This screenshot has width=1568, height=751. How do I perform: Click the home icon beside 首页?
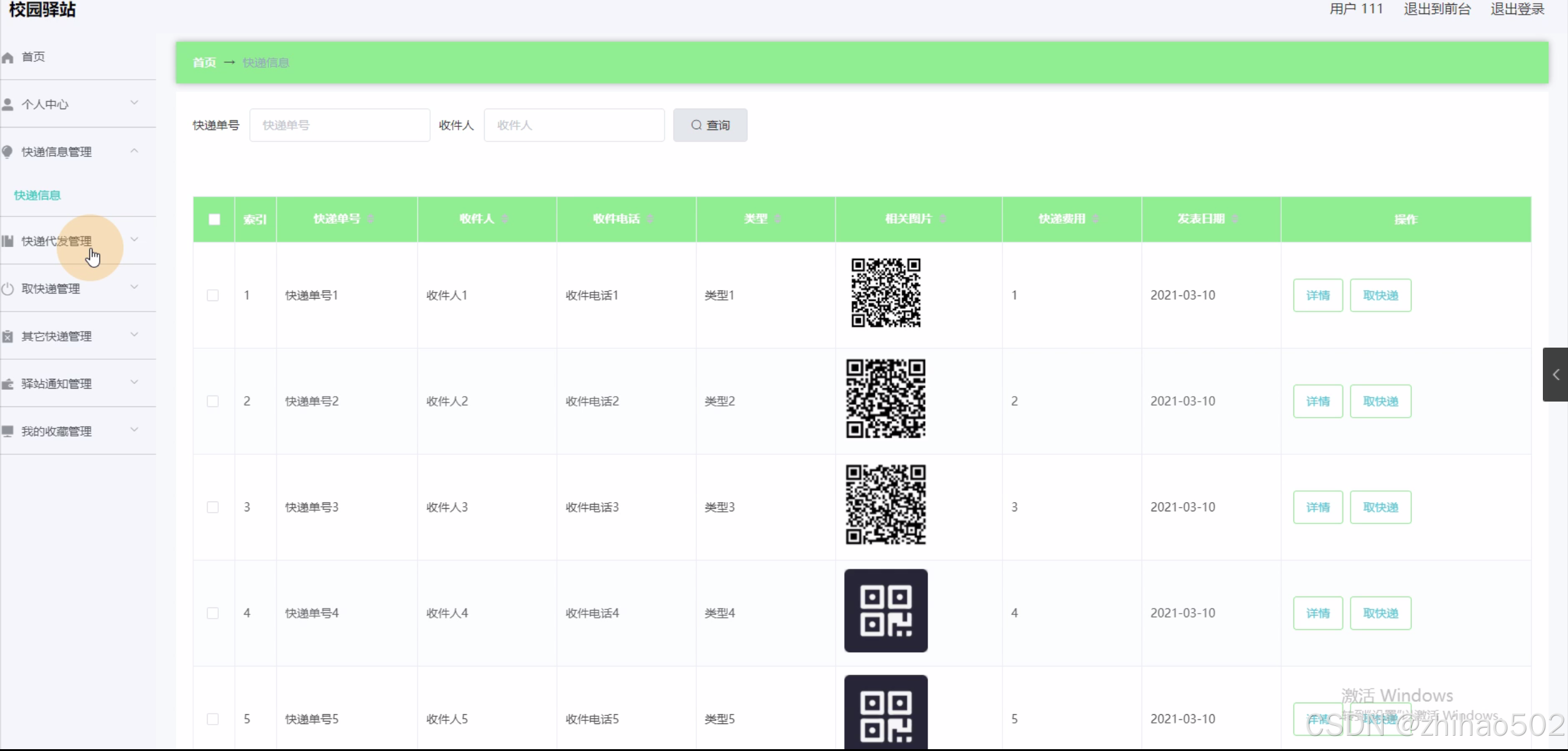[x=8, y=58]
